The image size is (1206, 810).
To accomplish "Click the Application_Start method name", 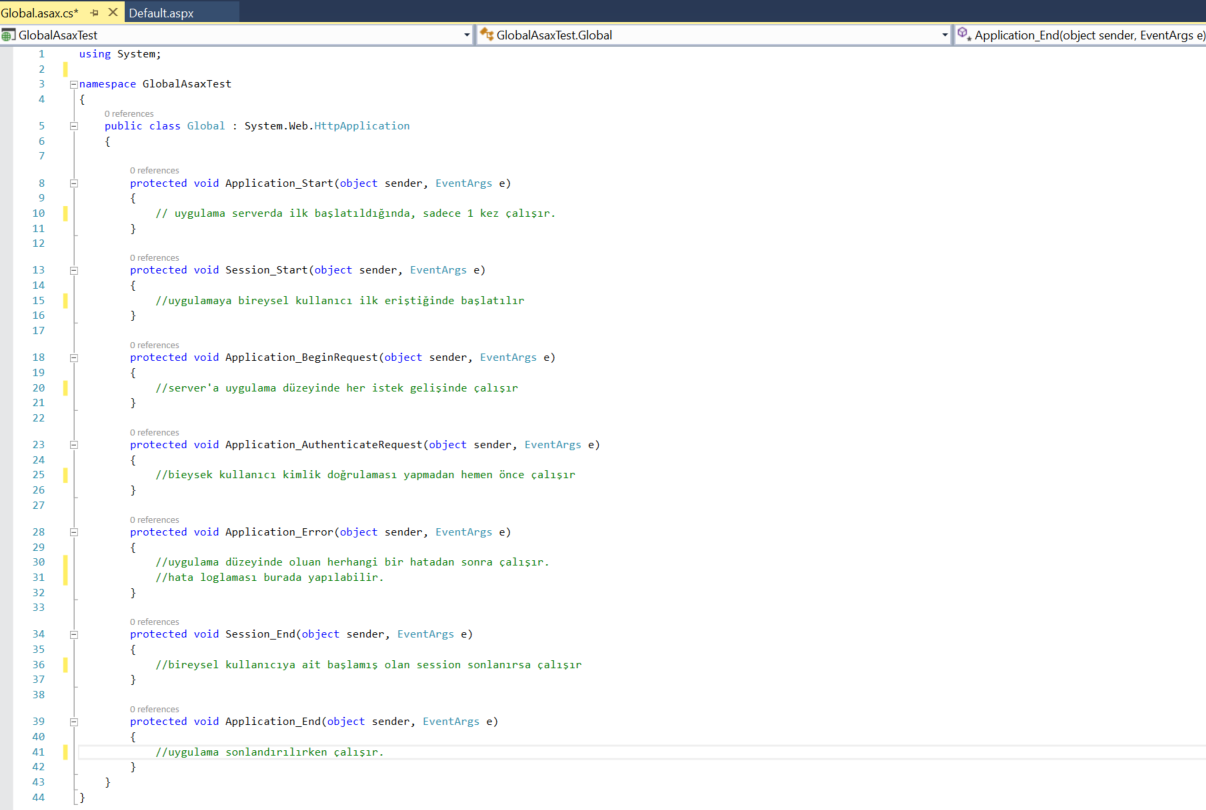I will tap(279, 183).
